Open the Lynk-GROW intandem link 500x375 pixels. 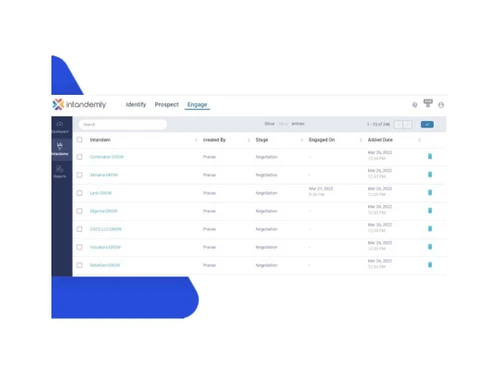[101, 193]
